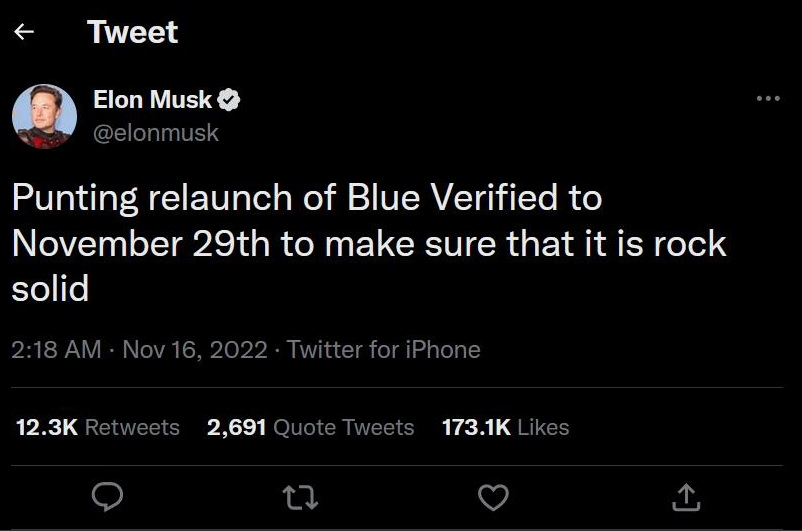
Task: Click the 2:18 AM timestamp
Action: coord(56,349)
